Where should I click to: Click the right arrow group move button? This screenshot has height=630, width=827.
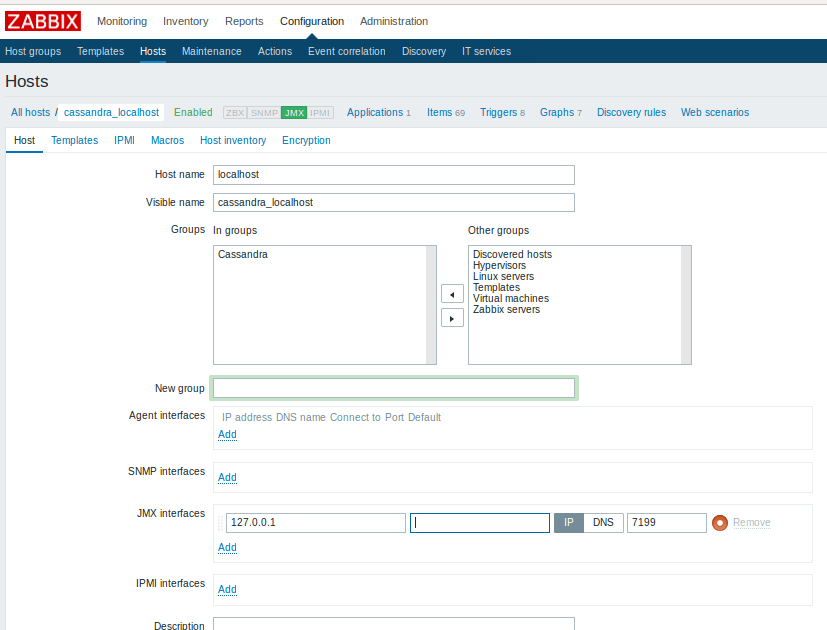pyautogui.click(x=452, y=318)
